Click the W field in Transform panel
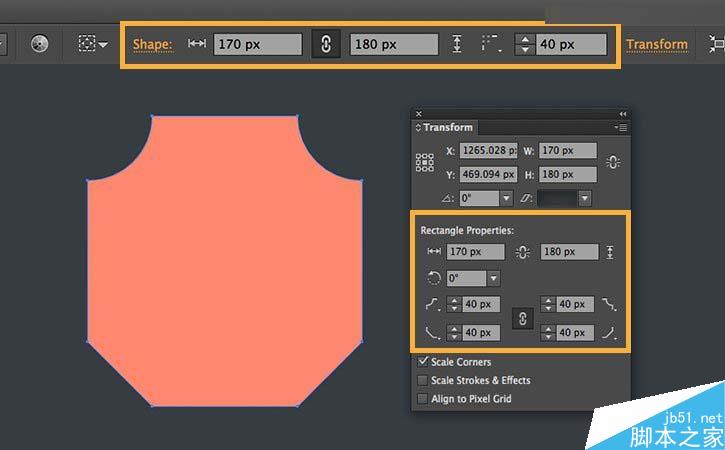This screenshot has height=450, width=725. pos(568,150)
